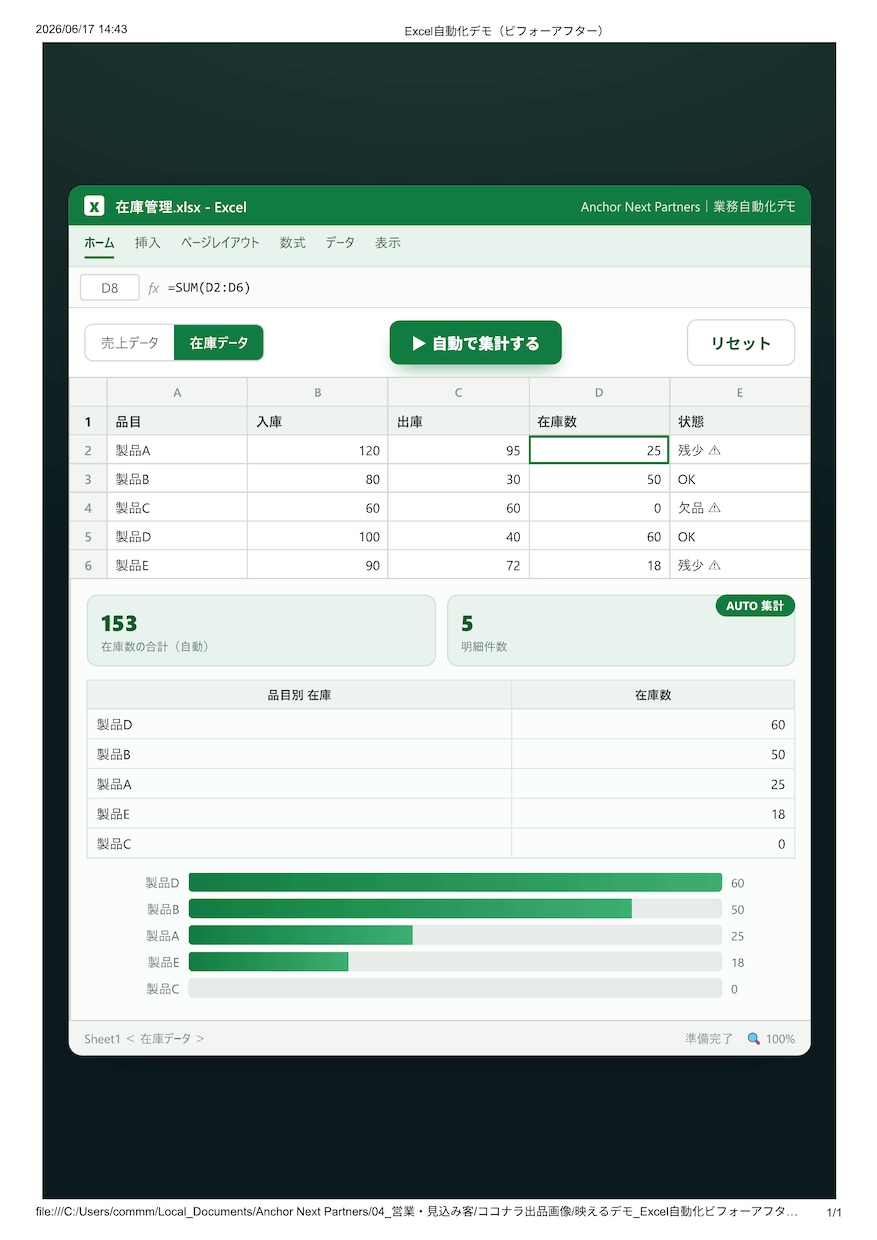Image resolution: width=877 pixels, height=1240 pixels.
Task: Select column header D
Action: pyautogui.click(x=599, y=393)
